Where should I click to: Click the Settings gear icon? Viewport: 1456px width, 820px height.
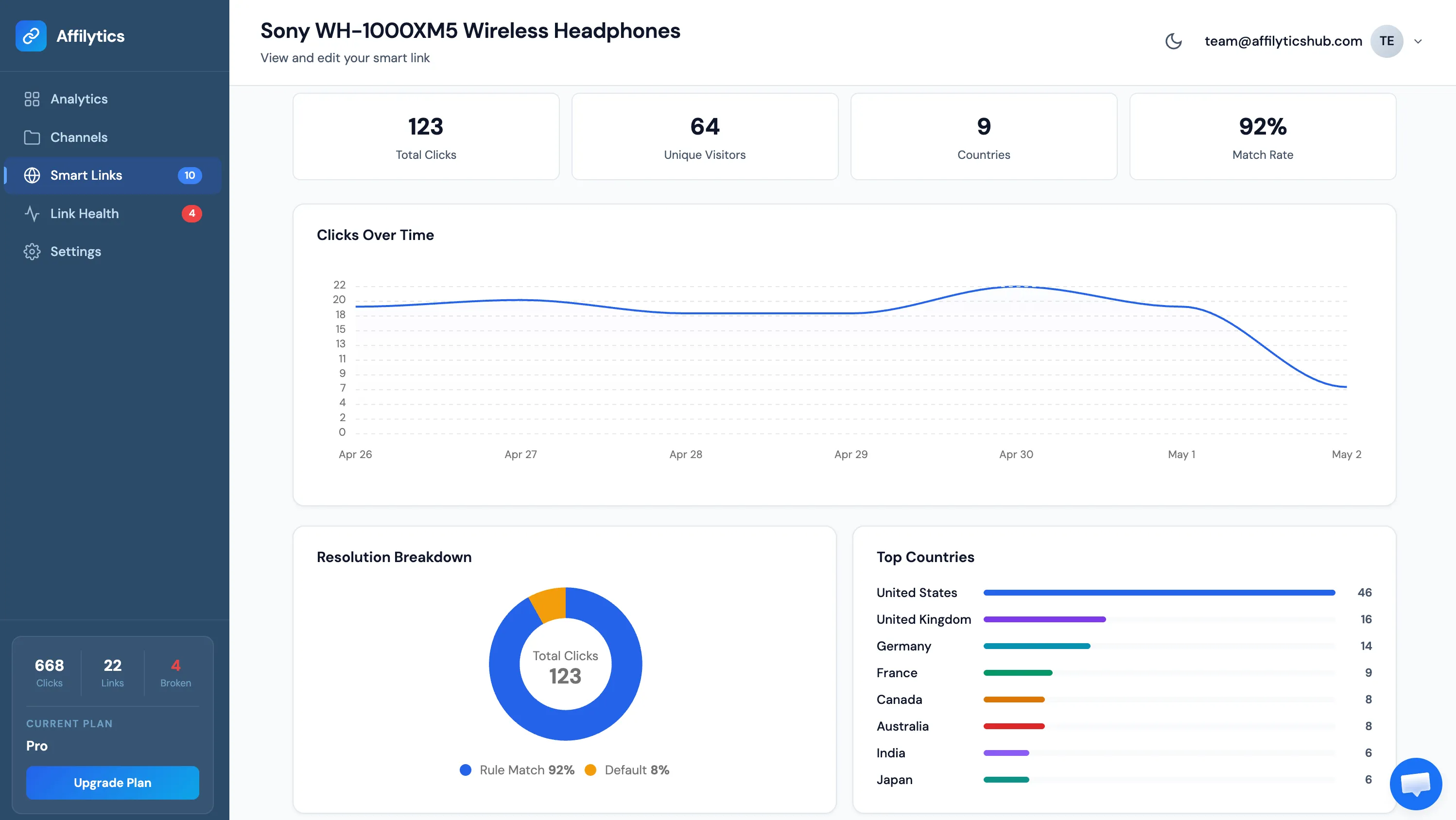click(32, 252)
